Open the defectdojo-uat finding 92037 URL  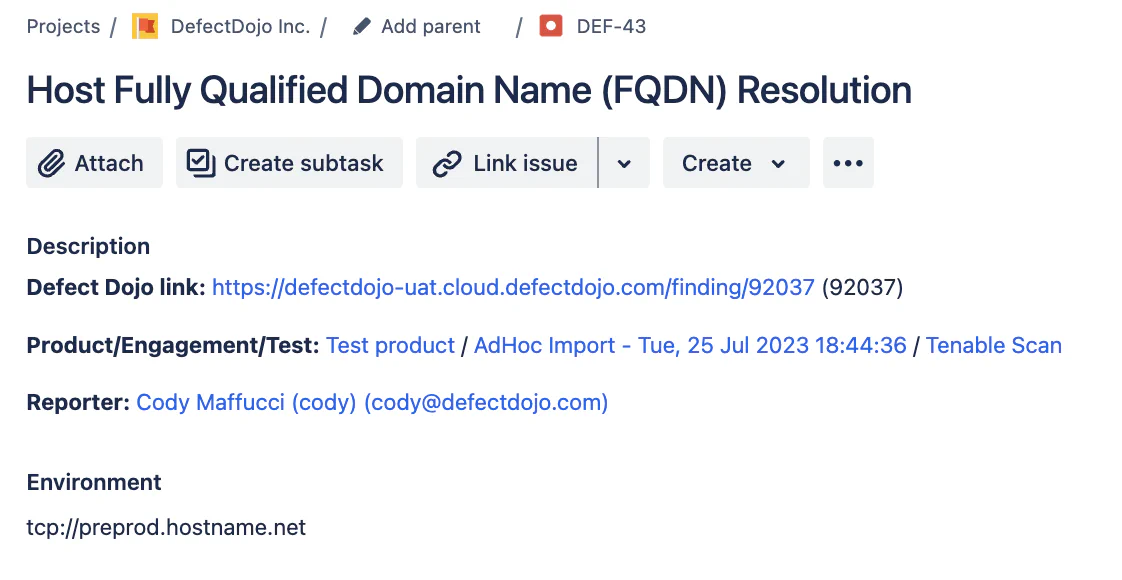pyautogui.click(x=513, y=288)
